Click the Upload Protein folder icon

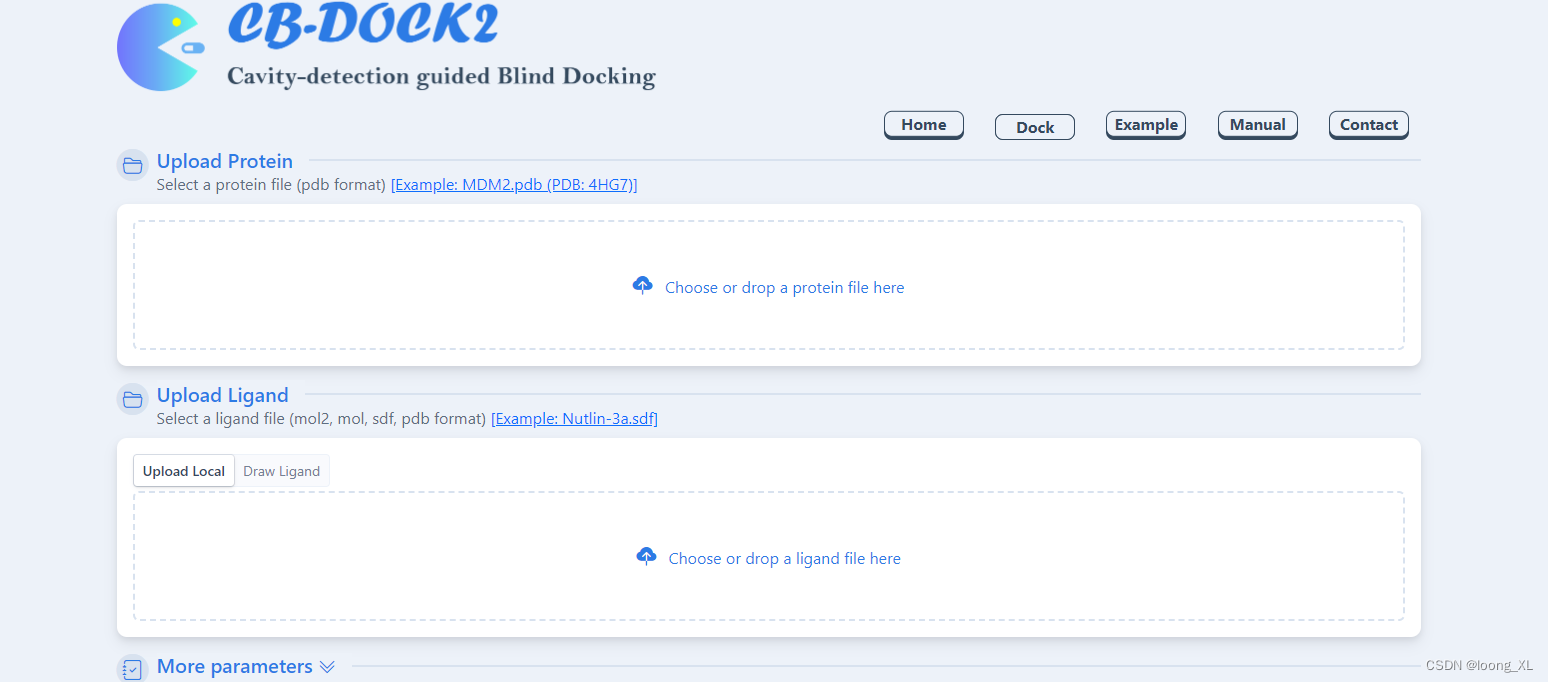point(132,165)
